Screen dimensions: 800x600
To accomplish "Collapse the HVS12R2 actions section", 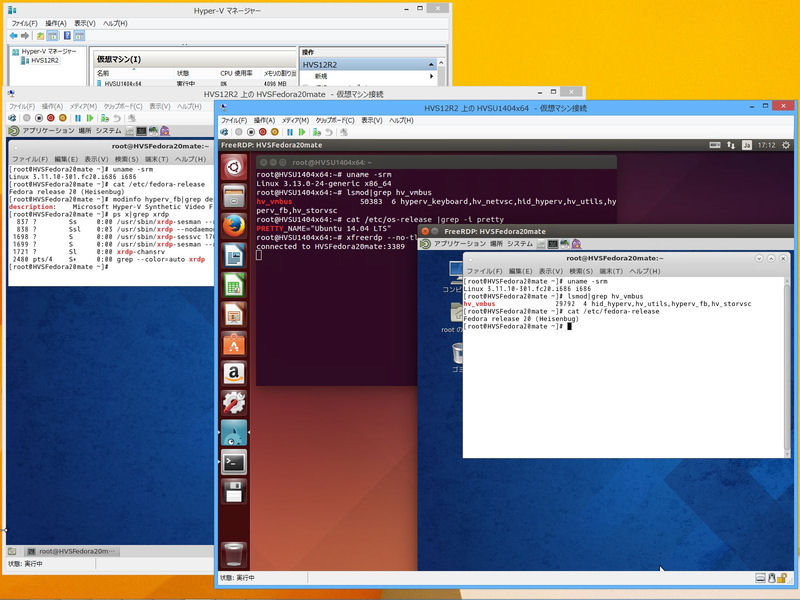I will coord(431,65).
